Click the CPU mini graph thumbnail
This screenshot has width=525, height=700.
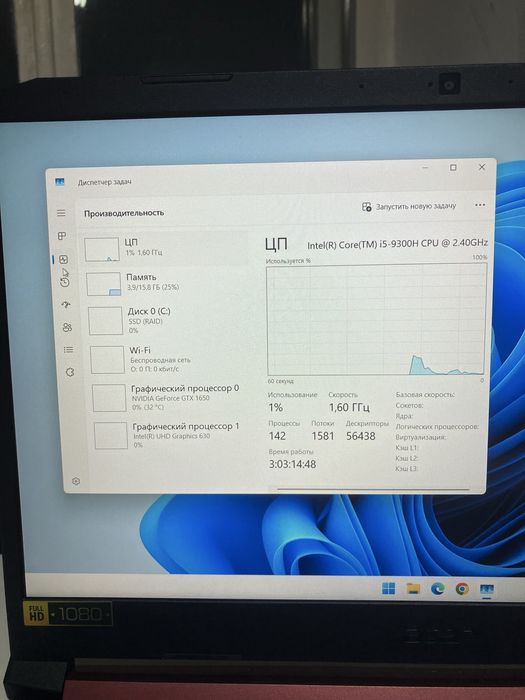(102, 250)
